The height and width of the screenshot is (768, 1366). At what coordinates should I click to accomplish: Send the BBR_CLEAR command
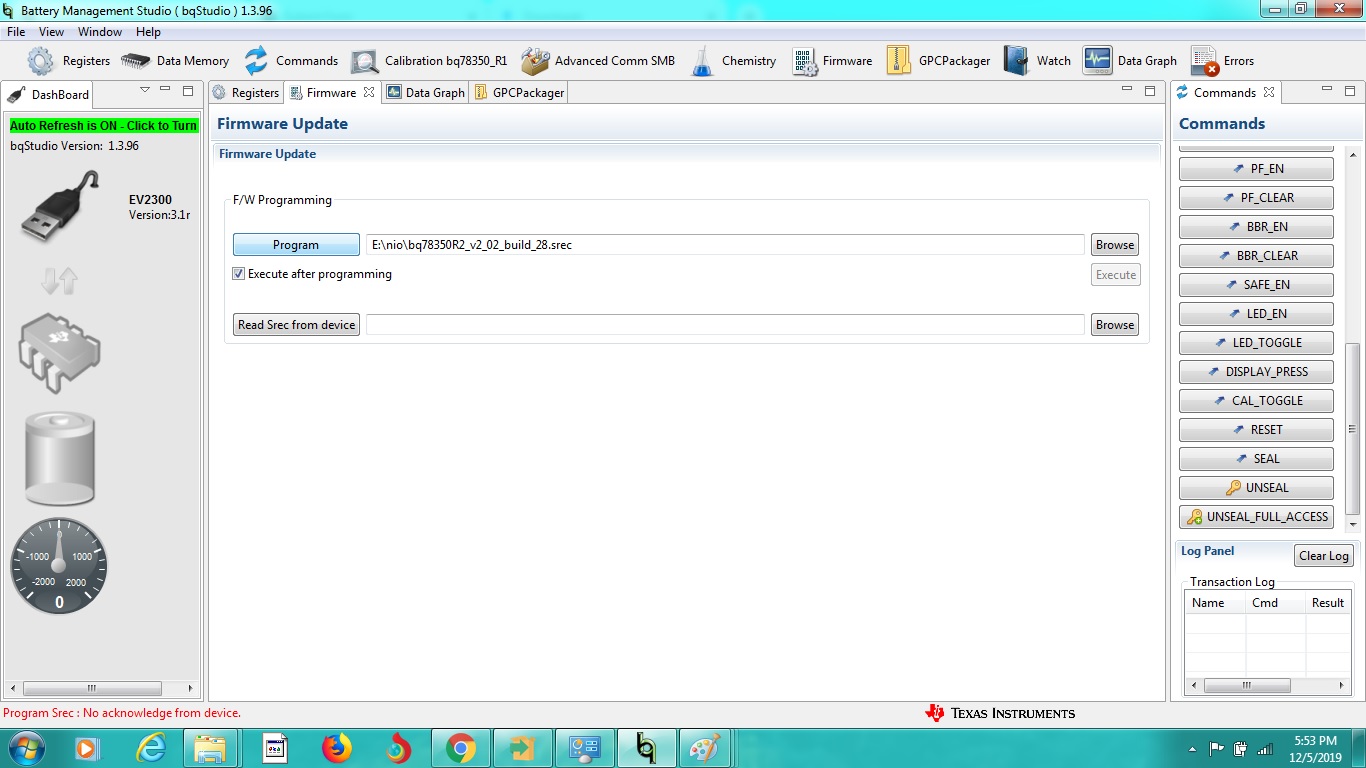[1256, 256]
